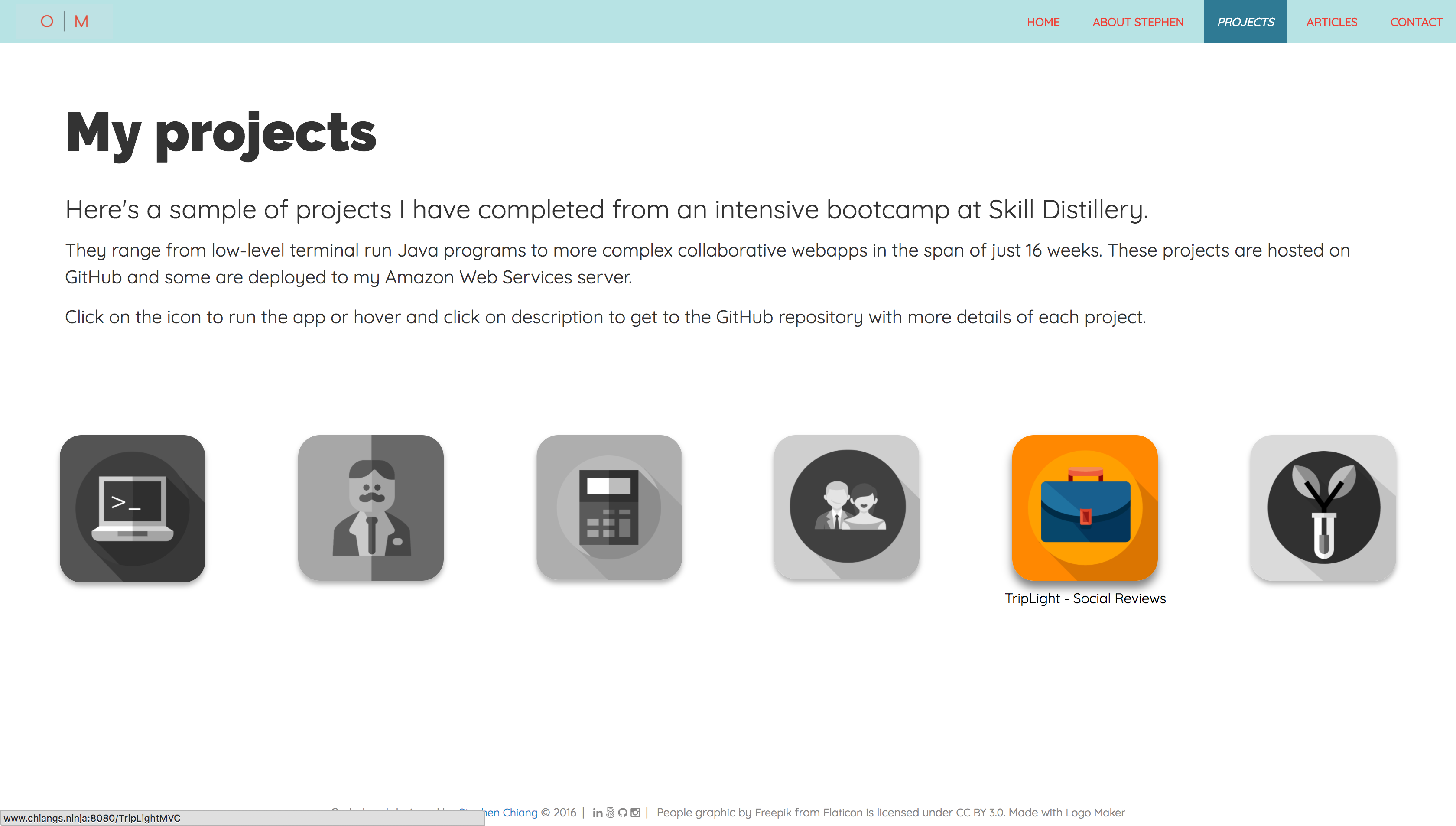Navigate to Articles in the menu
The height and width of the screenshot is (826, 1456).
click(1331, 22)
